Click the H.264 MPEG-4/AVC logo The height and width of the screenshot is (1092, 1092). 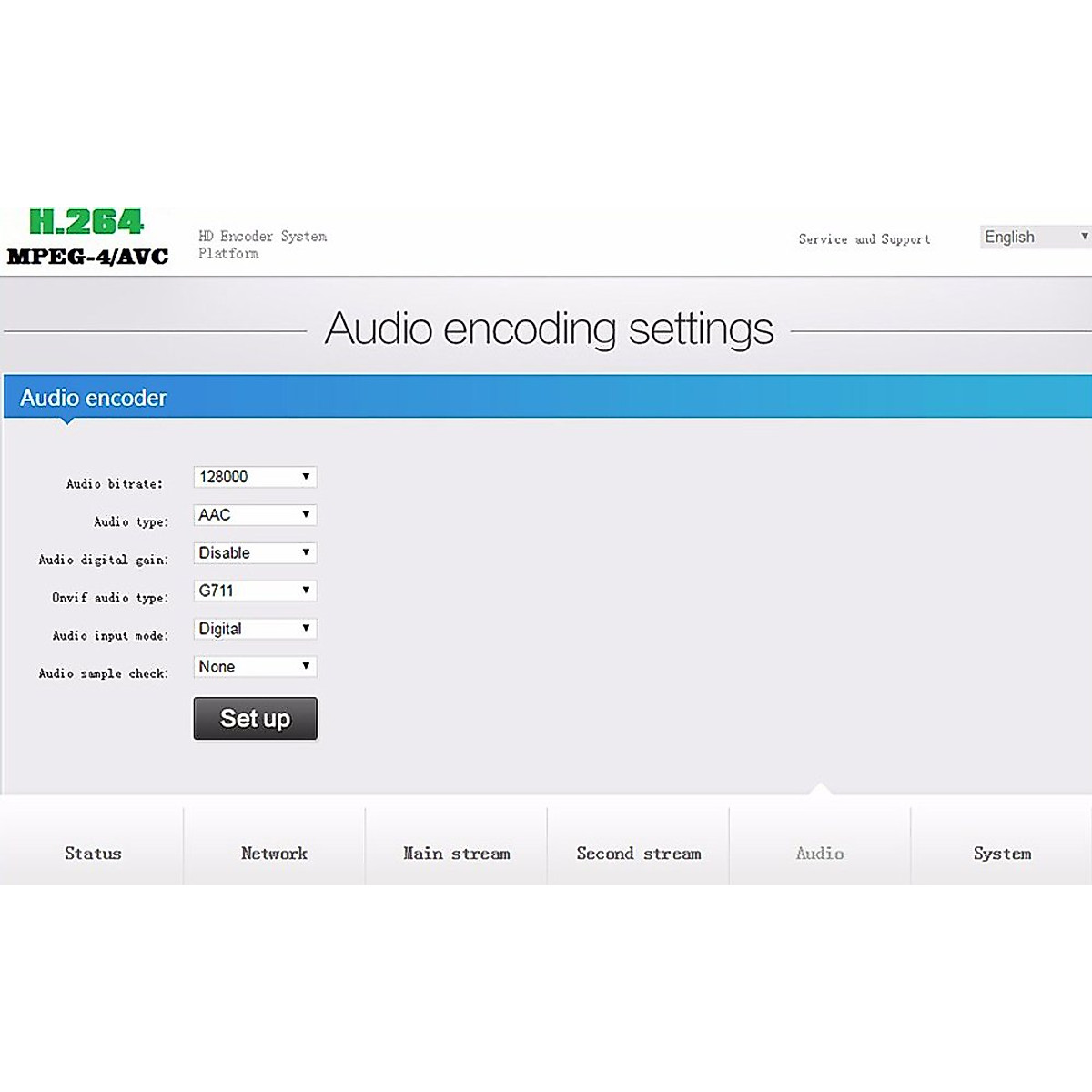[x=87, y=237]
